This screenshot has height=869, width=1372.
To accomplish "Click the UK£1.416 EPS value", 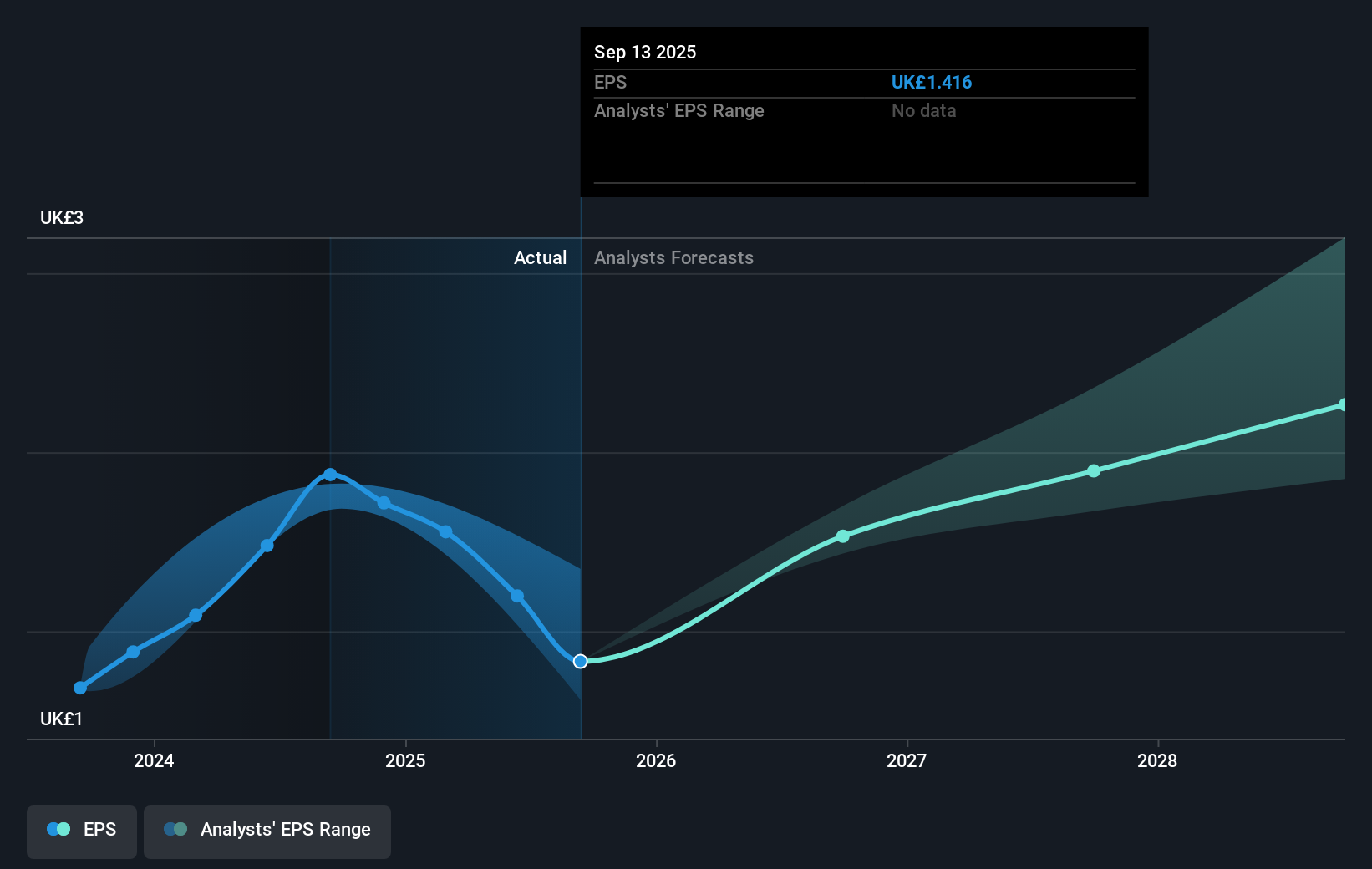I will 932,83.
